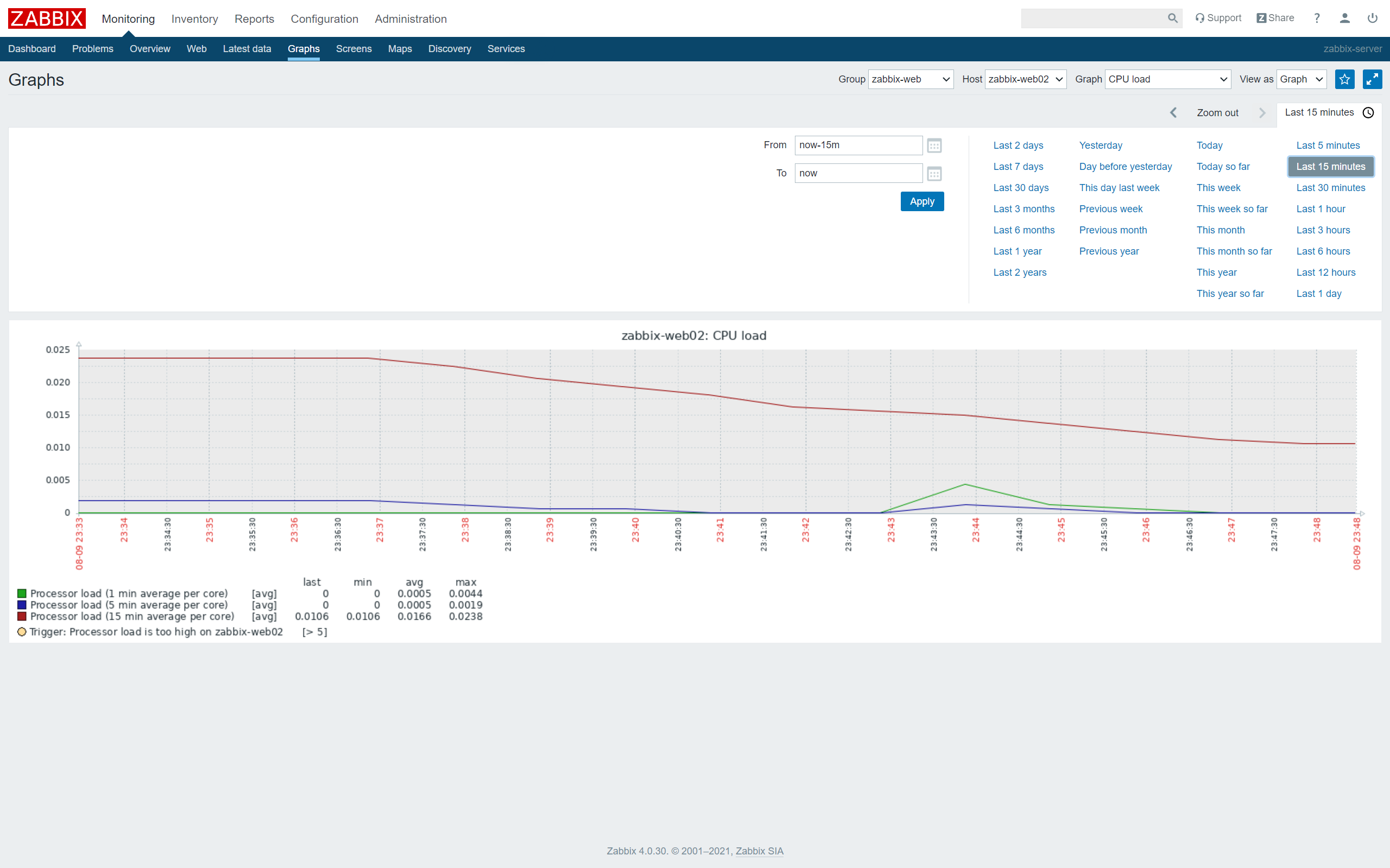Shift time range forward arrow
The height and width of the screenshot is (868, 1390).
pos(1262,113)
